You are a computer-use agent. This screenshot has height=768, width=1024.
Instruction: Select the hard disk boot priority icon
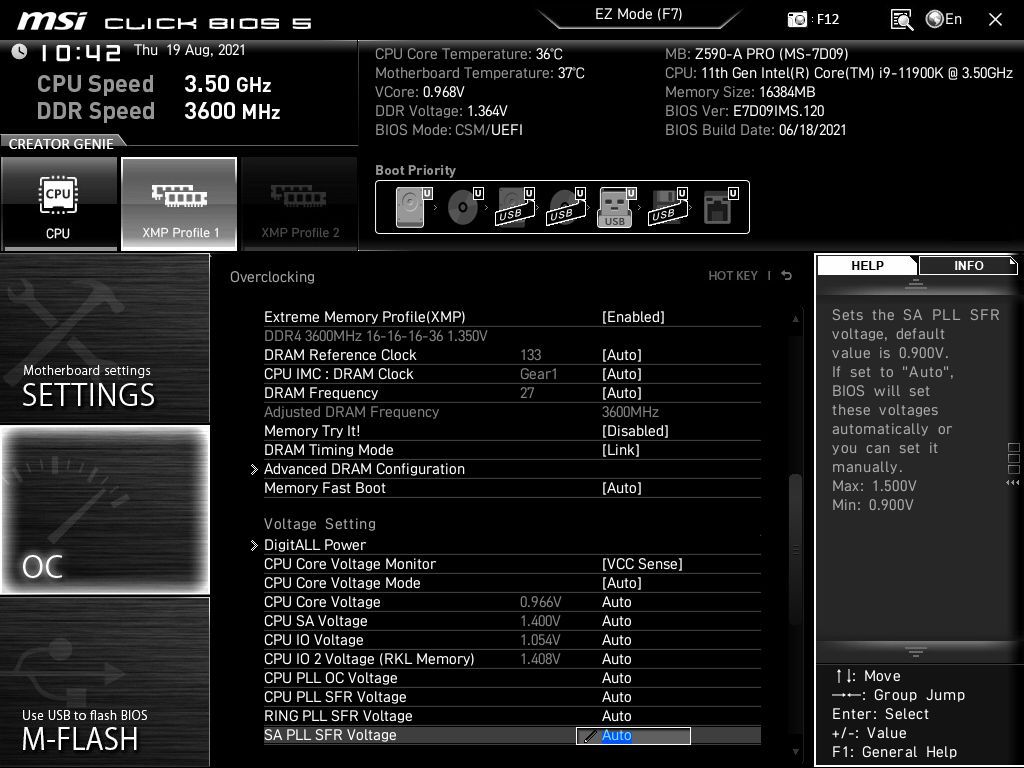[413, 207]
